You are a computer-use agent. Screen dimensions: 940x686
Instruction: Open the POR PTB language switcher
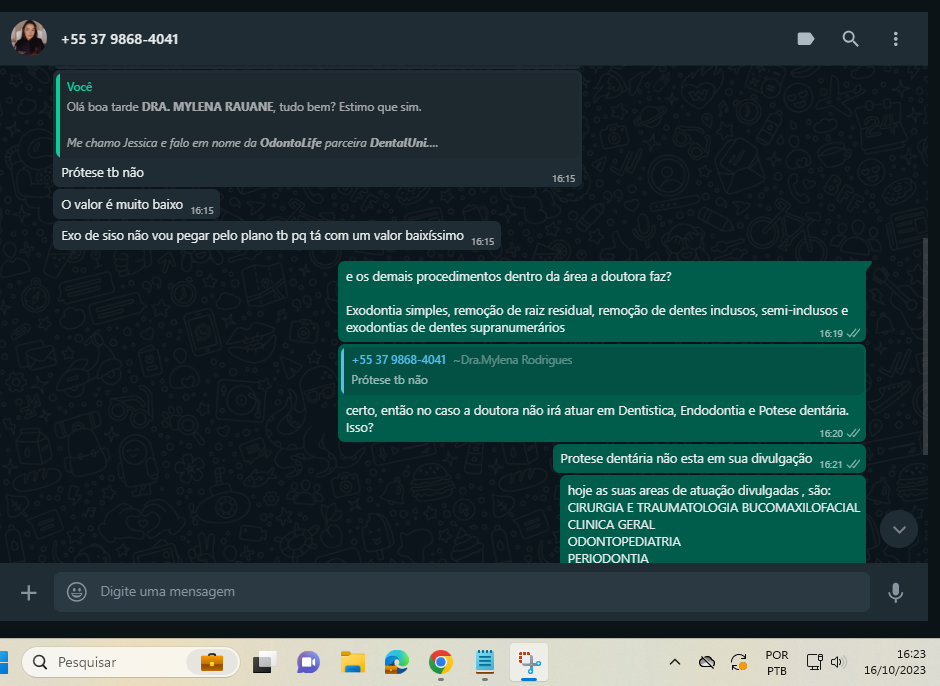coord(776,662)
